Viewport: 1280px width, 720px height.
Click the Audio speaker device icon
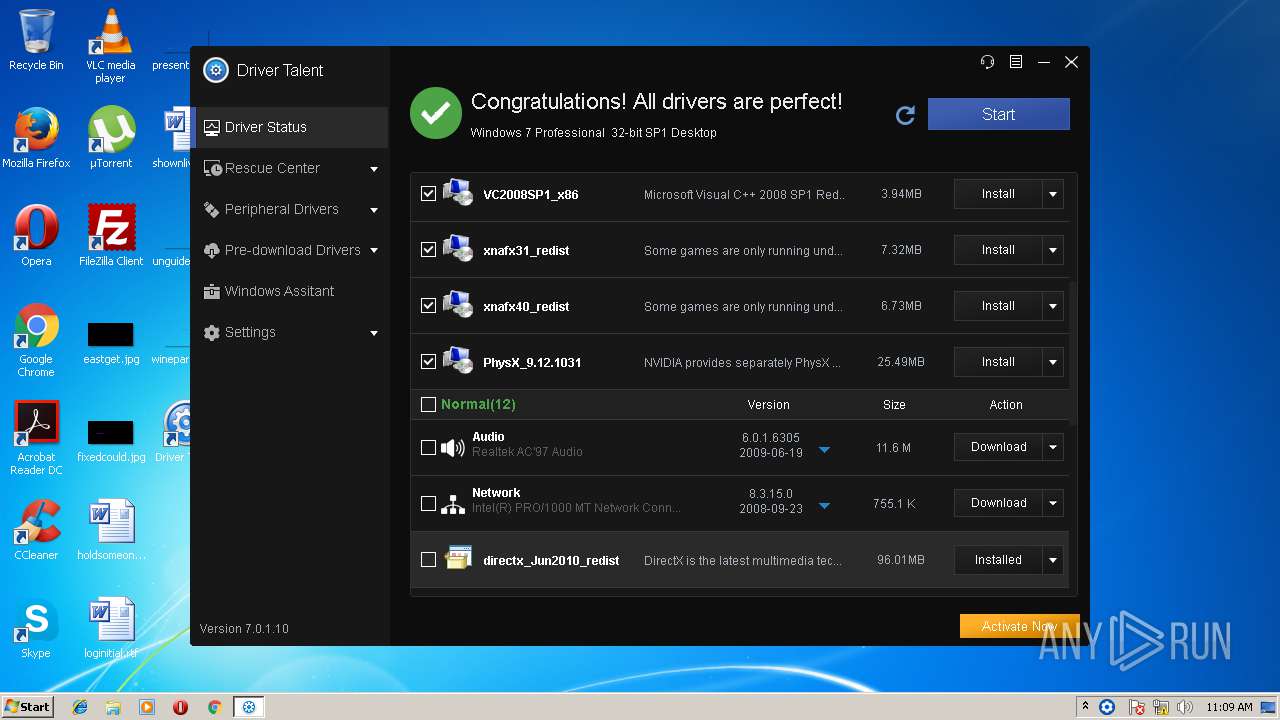pos(454,447)
